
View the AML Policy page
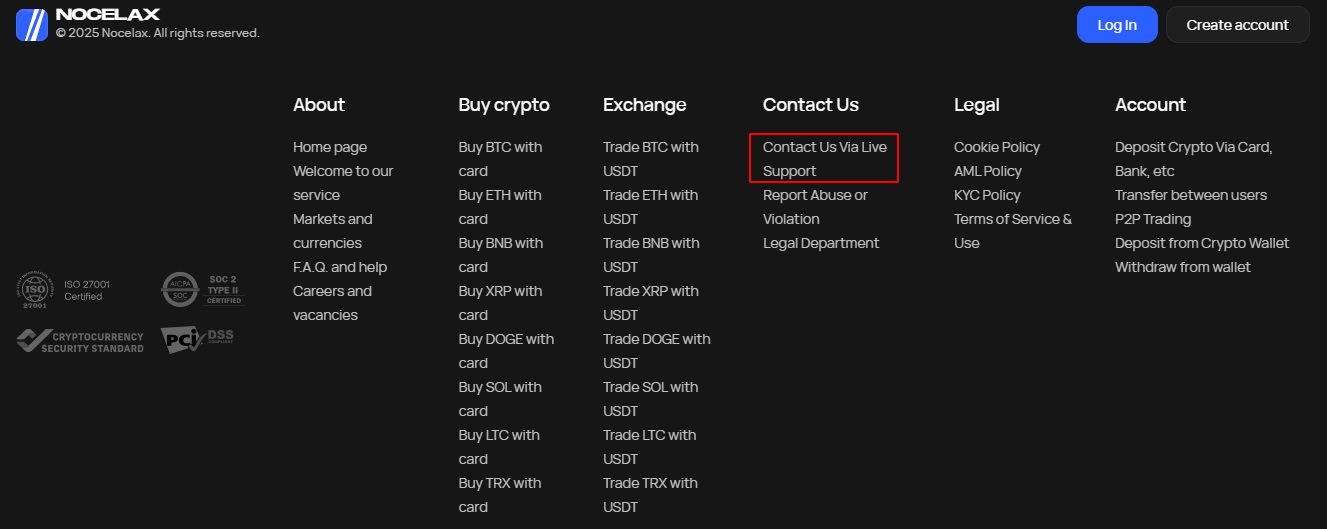pos(988,171)
